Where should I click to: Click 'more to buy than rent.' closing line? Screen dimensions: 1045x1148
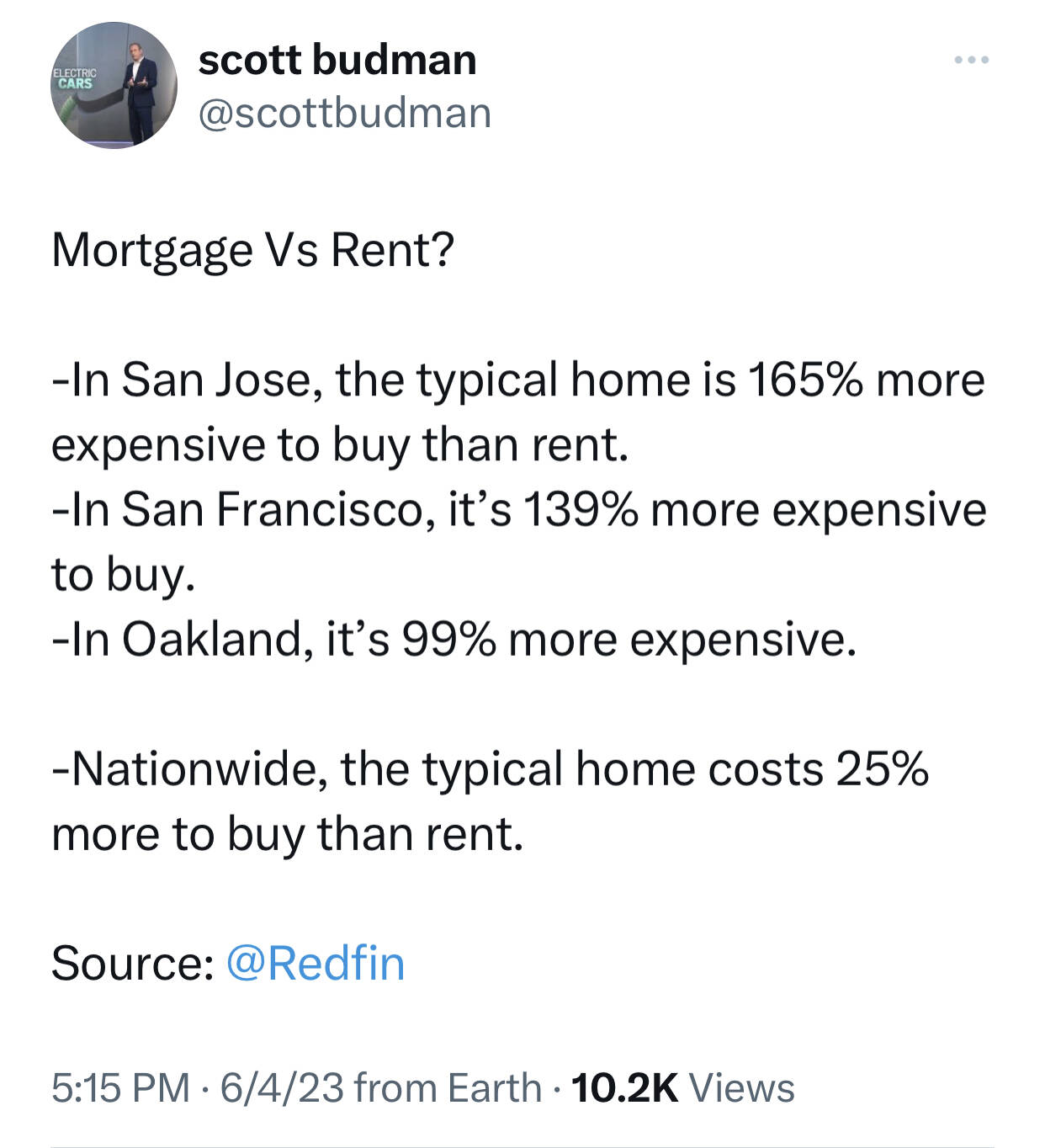coord(288,835)
